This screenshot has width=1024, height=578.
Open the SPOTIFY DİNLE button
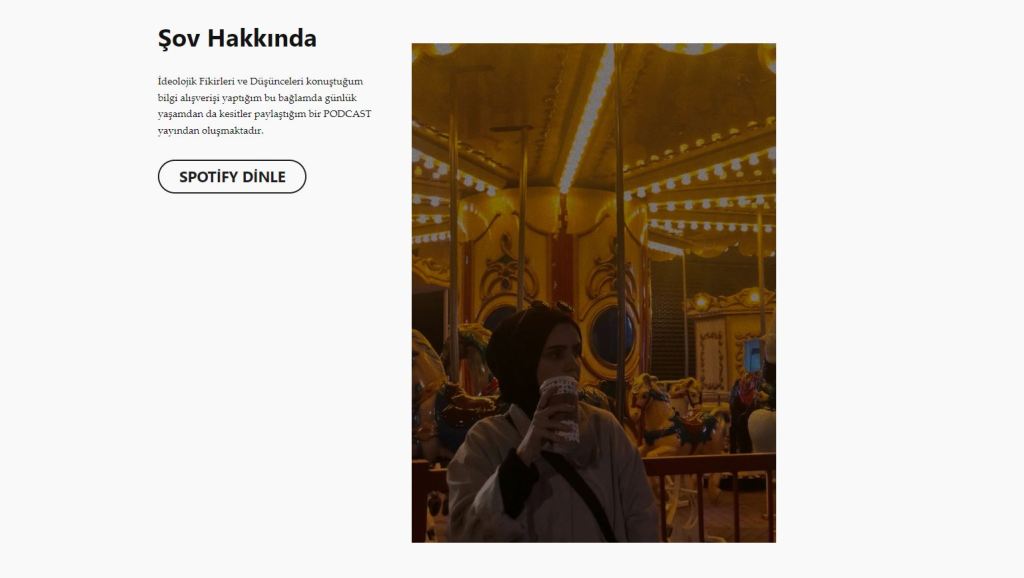click(232, 176)
